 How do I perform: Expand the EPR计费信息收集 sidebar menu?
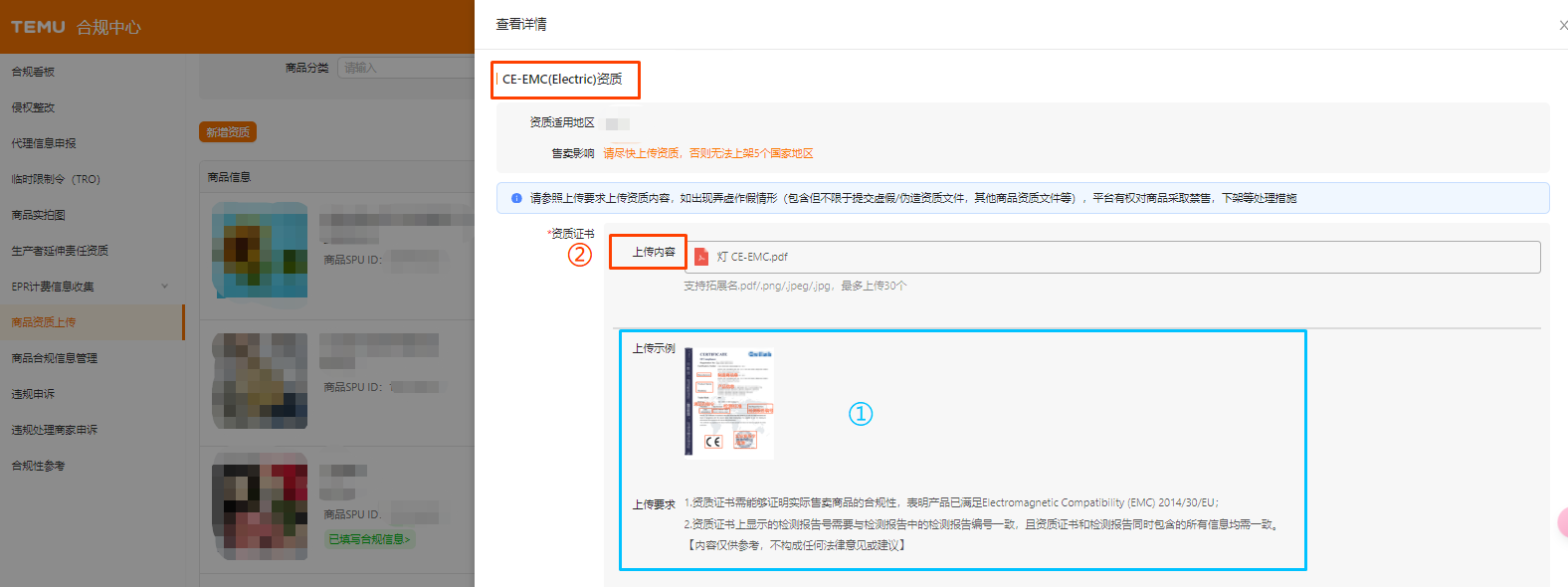click(x=164, y=287)
